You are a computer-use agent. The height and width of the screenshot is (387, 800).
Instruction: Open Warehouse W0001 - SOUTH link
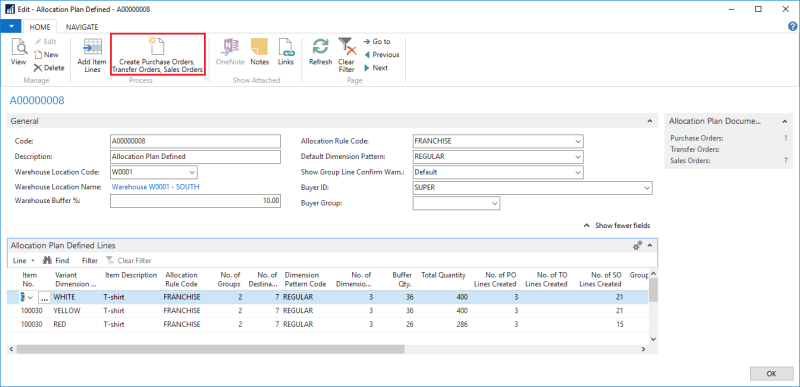click(155, 187)
